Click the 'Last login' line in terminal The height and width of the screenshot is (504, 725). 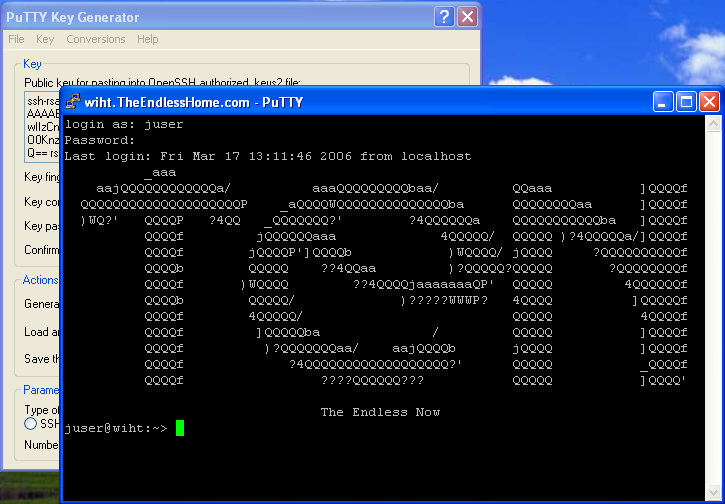point(268,156)
